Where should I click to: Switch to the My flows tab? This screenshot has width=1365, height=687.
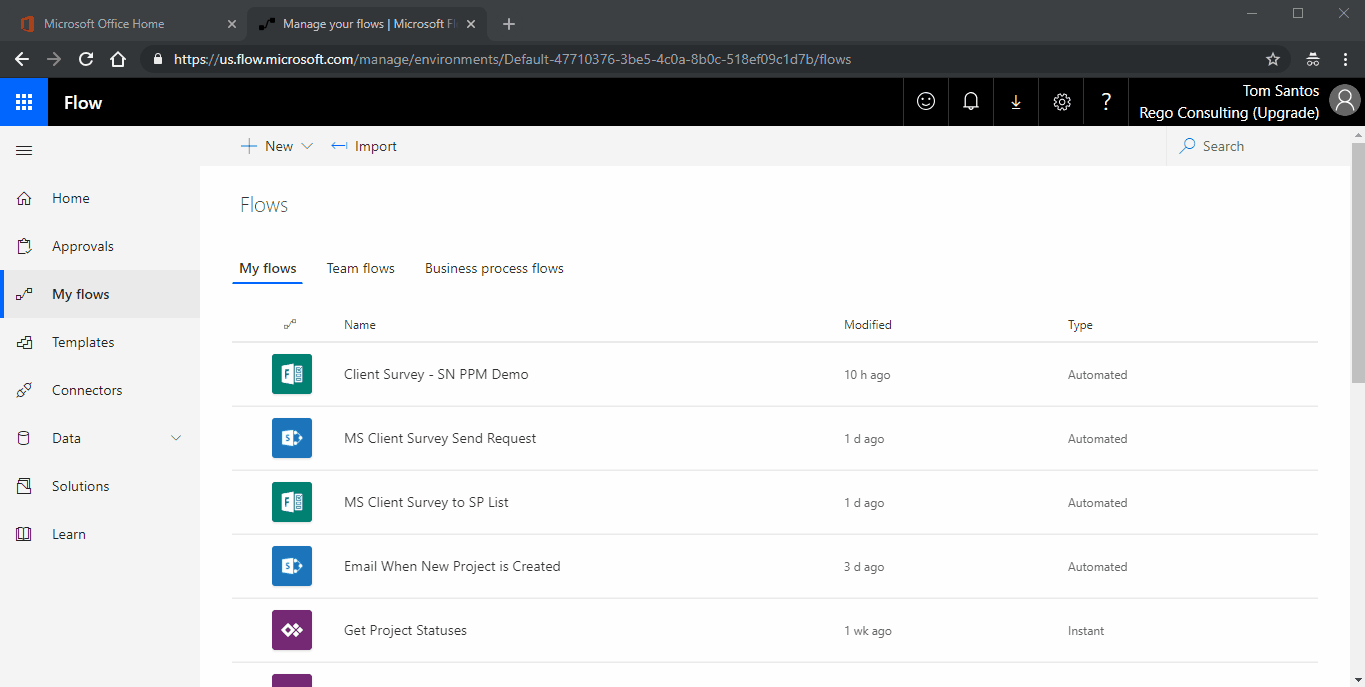[268, 268]
